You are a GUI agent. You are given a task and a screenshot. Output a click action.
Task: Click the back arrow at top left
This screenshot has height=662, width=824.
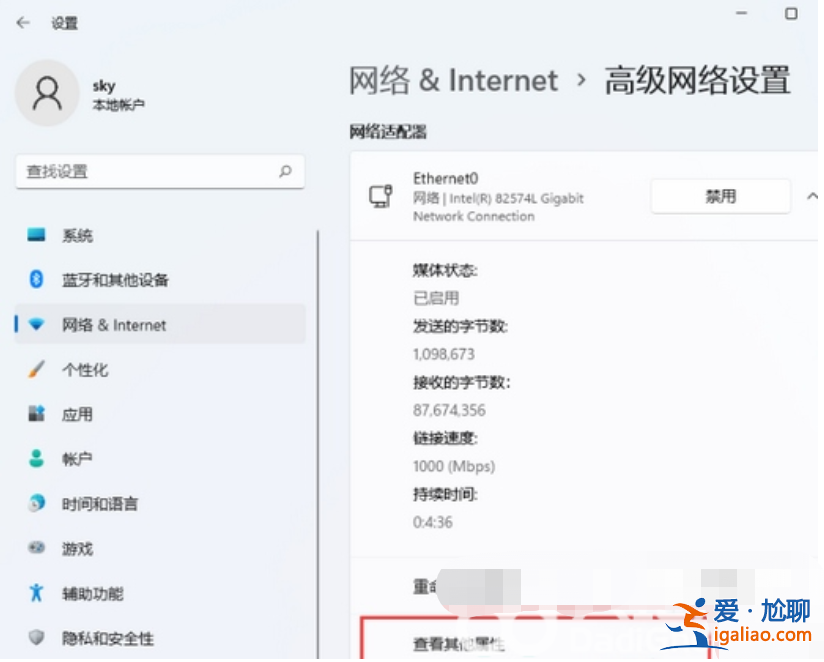22,22
